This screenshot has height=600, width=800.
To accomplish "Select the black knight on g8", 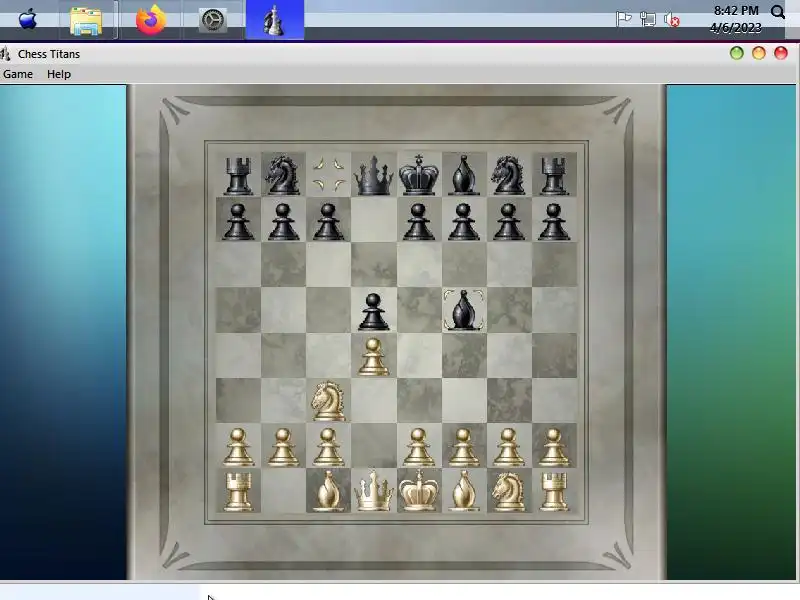I will [x=509, y=176].
